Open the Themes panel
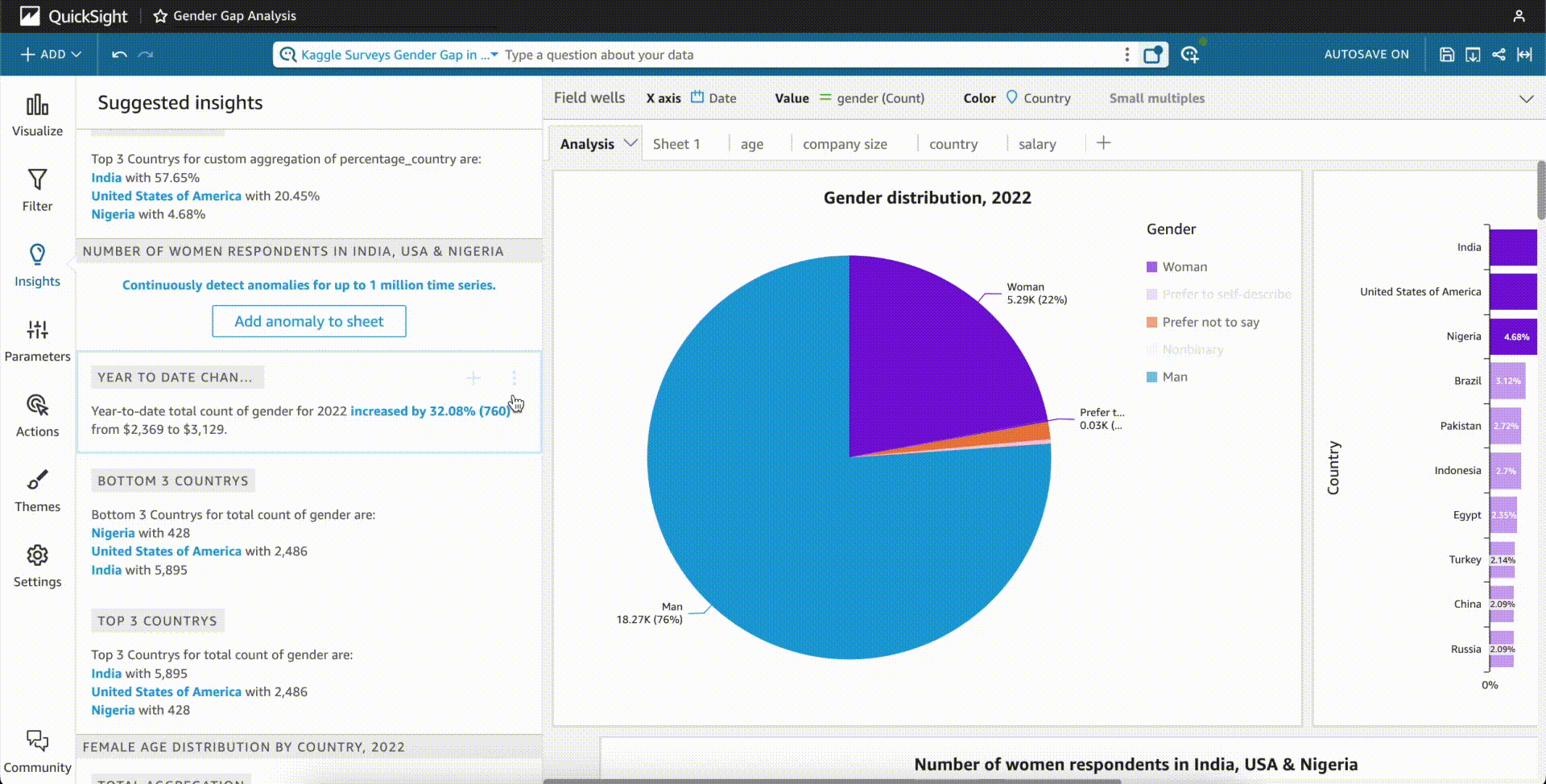 tap(37, 491)
